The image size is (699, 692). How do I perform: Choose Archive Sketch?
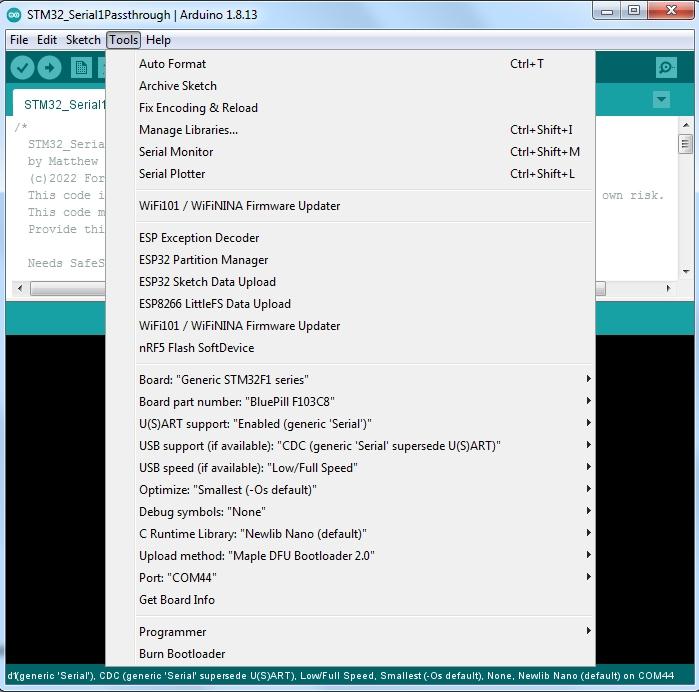[x=350, y=86]
